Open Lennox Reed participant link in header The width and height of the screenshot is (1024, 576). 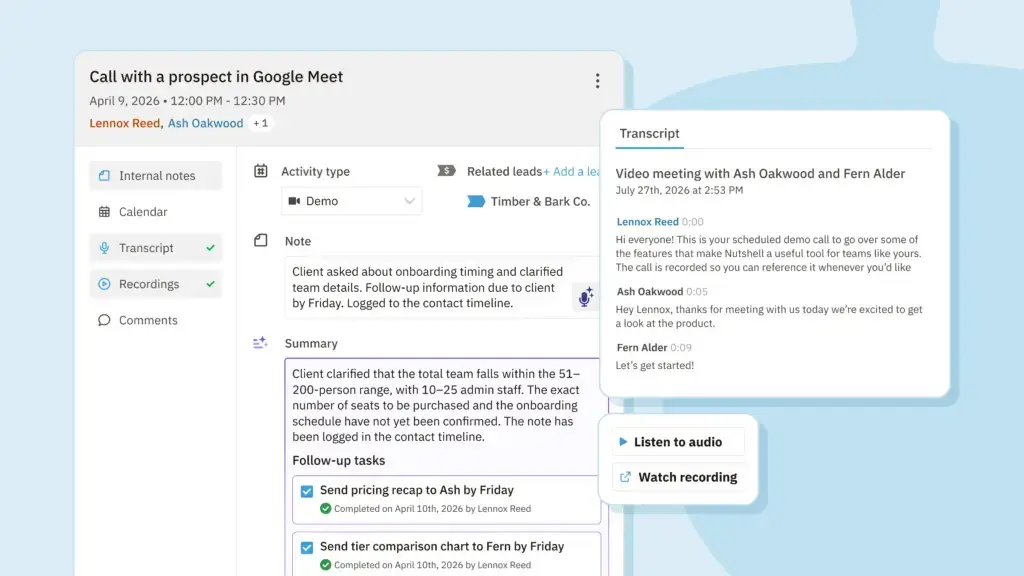click(124, 123)
